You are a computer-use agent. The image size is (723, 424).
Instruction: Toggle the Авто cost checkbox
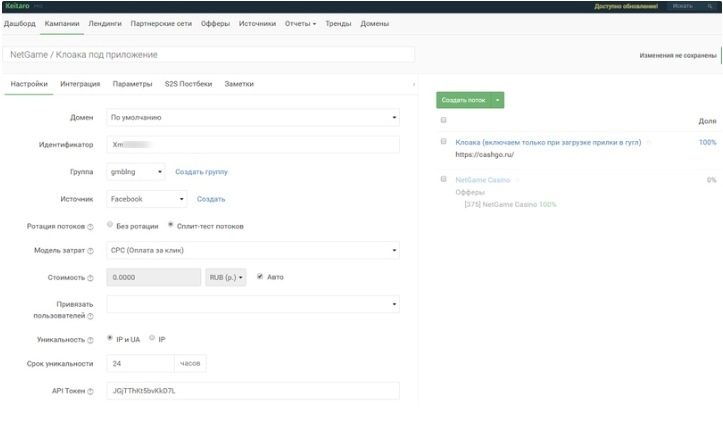click(260, 277)
